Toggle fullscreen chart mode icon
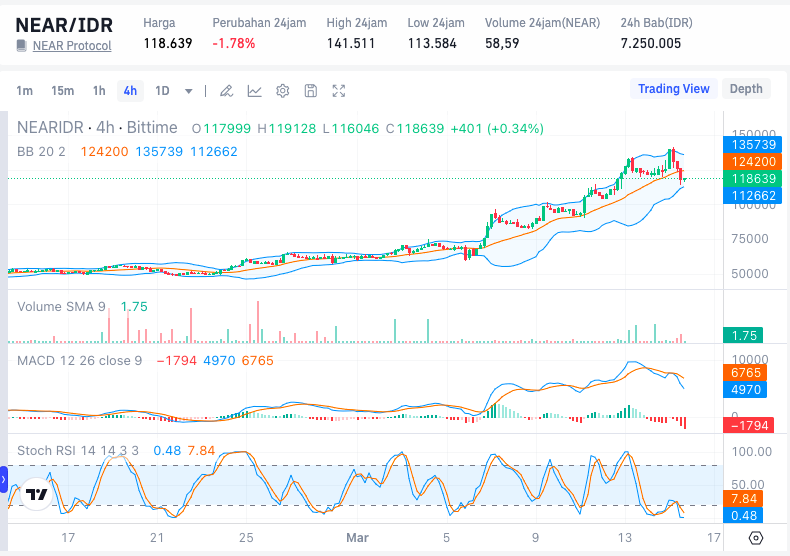The width and height of the screenshot is (790, 556). click(x=339, y=91)
